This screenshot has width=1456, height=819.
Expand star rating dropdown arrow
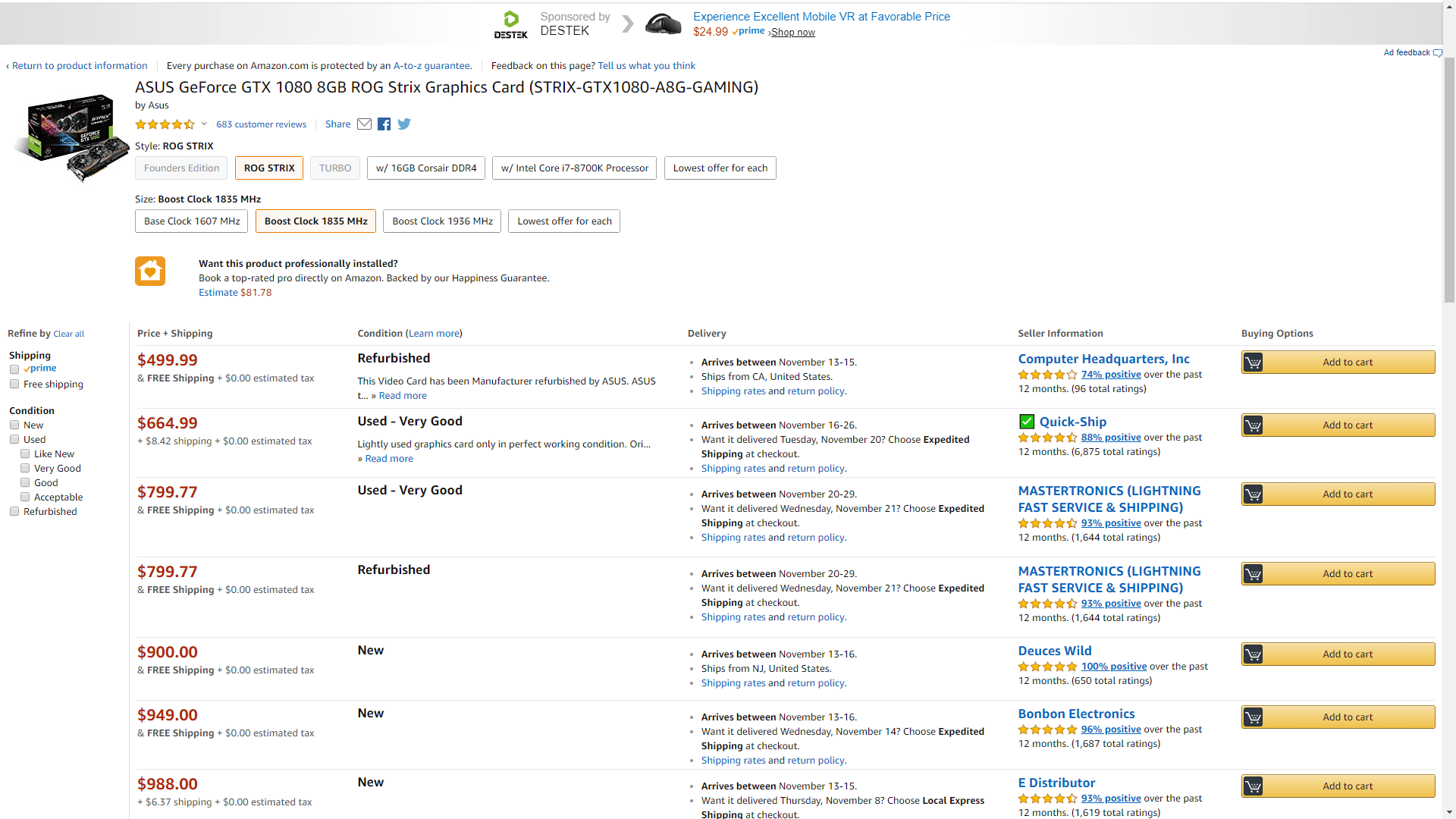pyautogui.click(x=204, y=124)
